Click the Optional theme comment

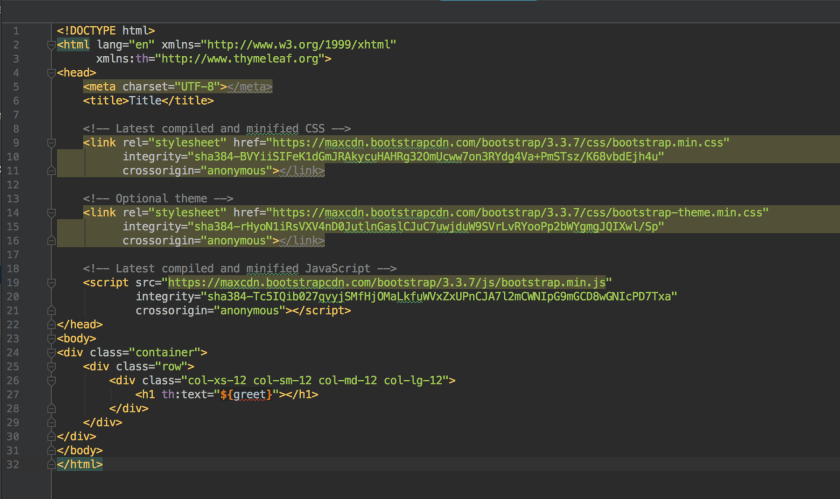[160, 199]
